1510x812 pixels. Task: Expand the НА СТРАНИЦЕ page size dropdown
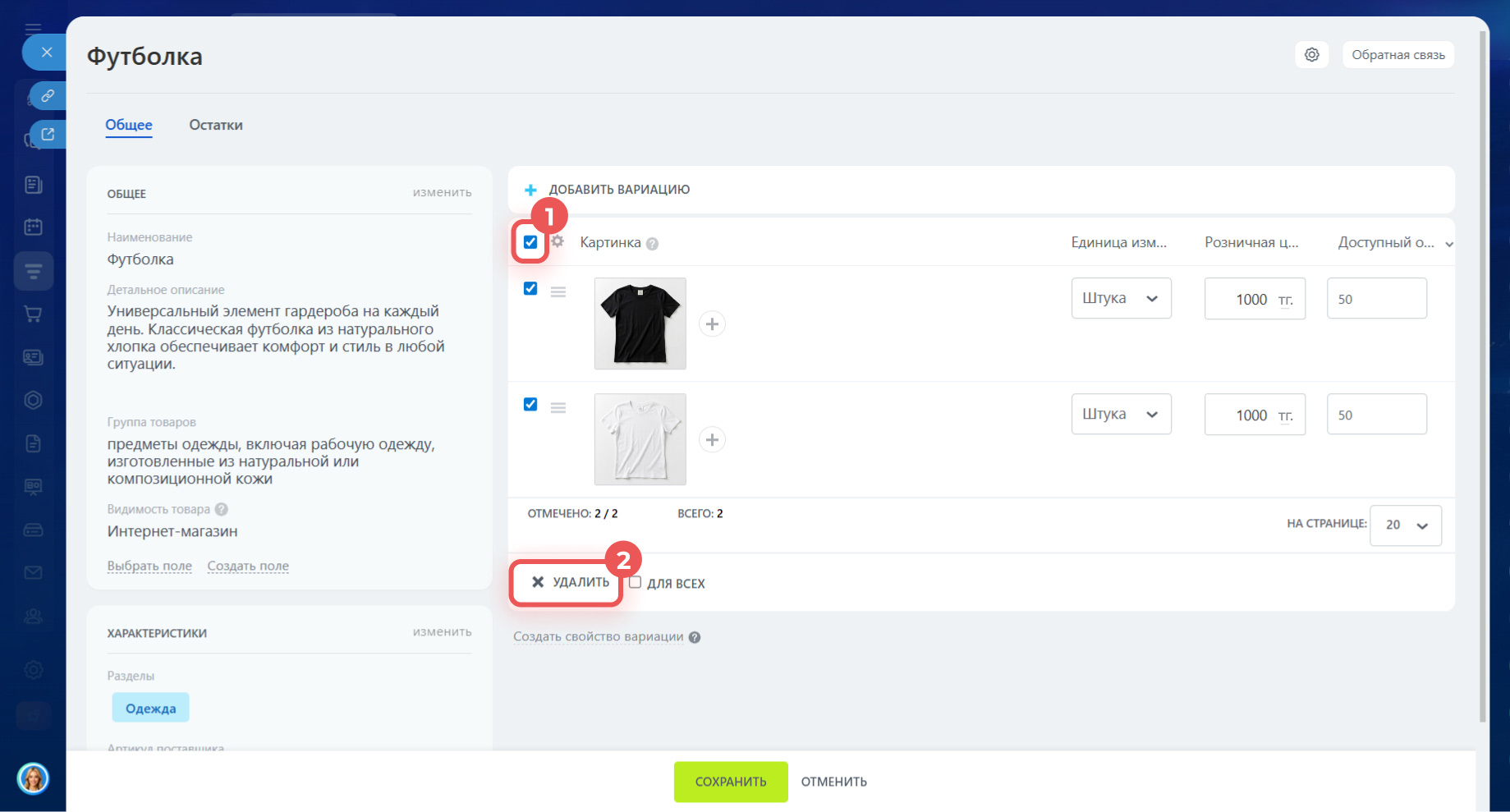click(1405, 525)
